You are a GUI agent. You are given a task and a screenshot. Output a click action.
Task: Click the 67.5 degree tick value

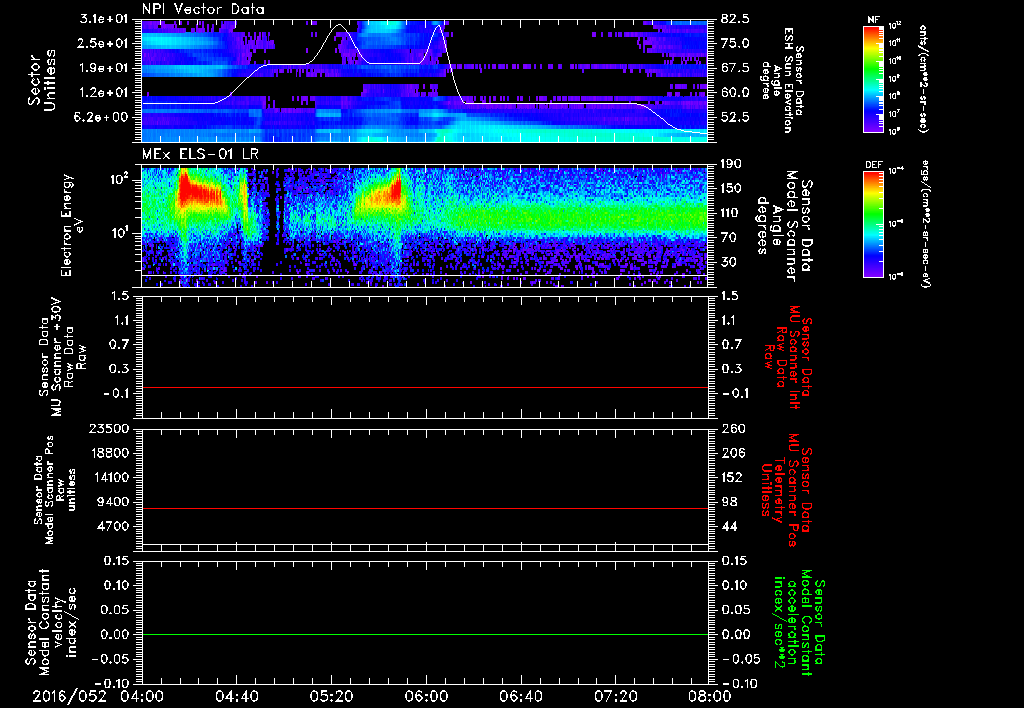pos(735,68)
